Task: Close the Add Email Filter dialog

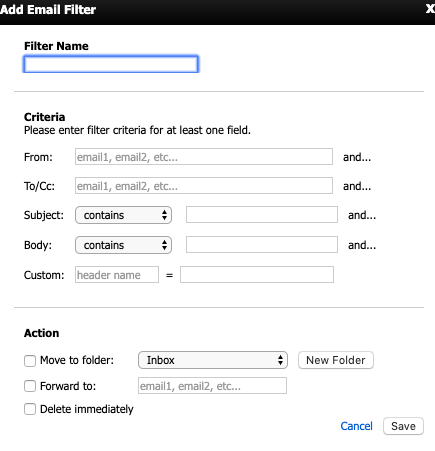Action: pos(430,9)
